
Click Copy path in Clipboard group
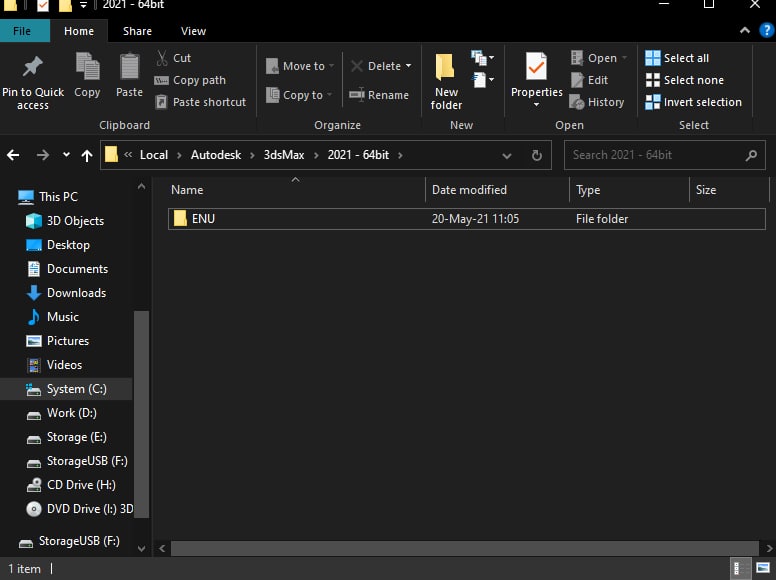[x=190, y=80]
